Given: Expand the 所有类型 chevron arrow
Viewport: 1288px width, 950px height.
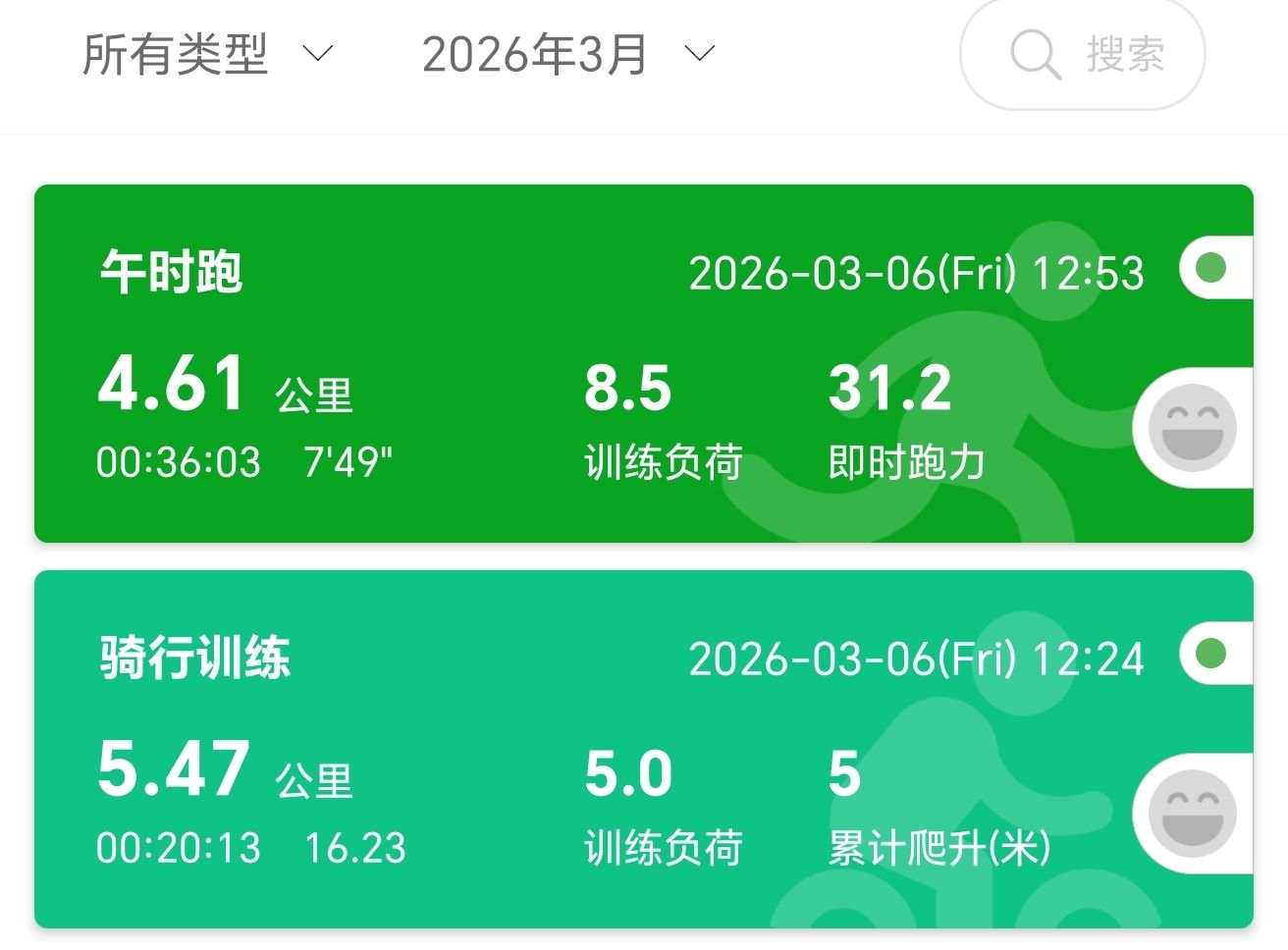Looking at the screenshot, I should click(317, 53).
